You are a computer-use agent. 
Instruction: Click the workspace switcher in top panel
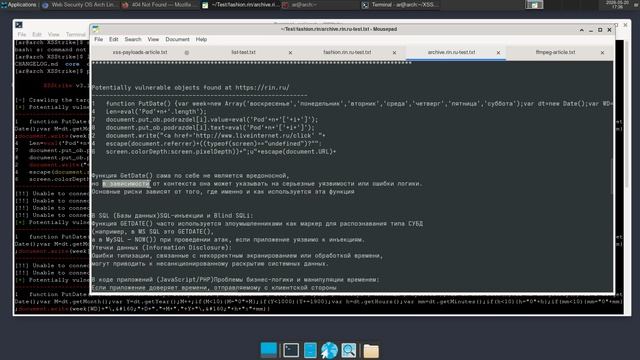coord(534,5)
